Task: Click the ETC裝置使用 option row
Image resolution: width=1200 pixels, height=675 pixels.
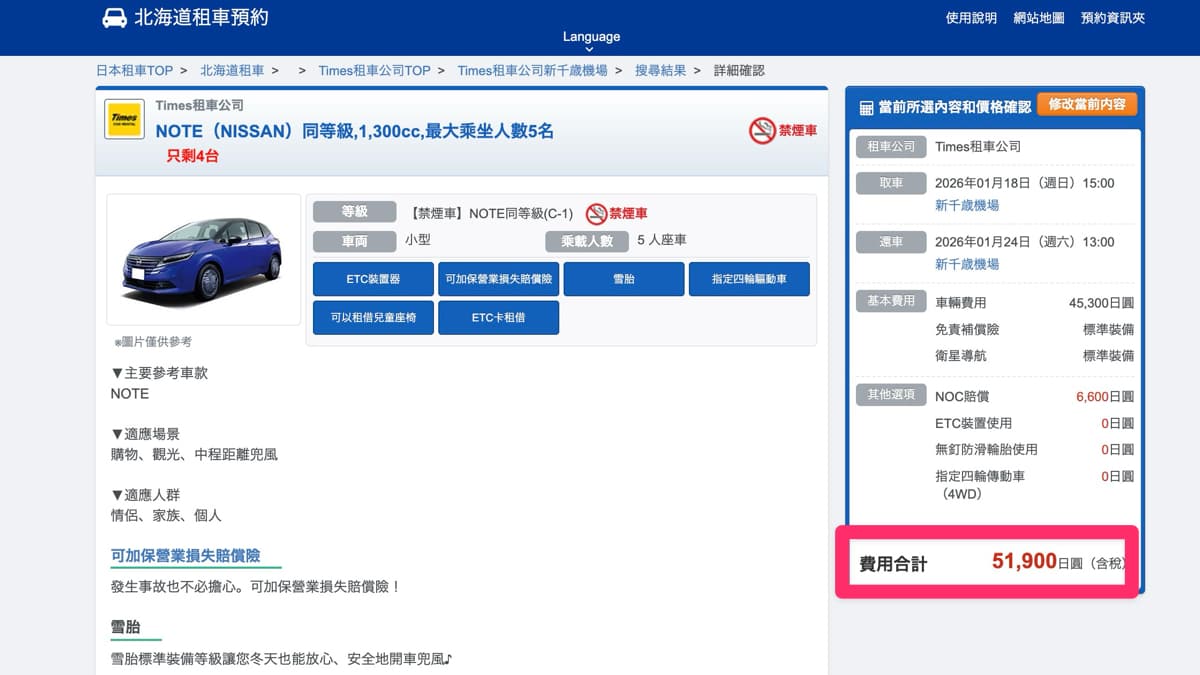Action: (x=1034, y=423)
